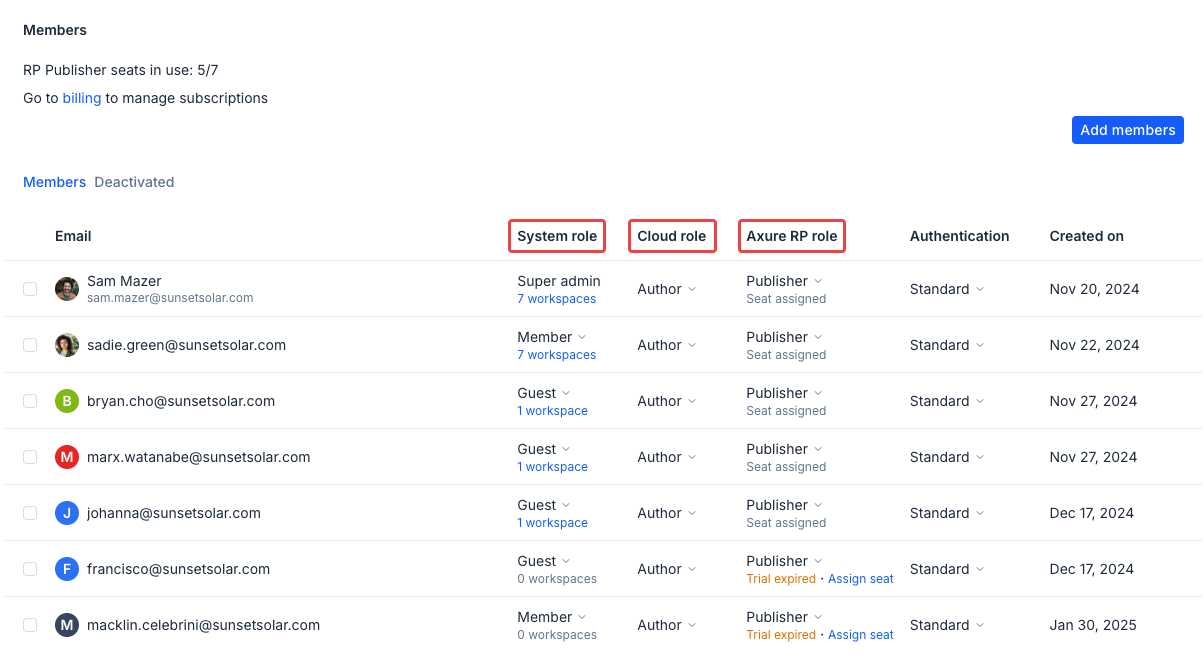
Task: Click marx.watanabe's red M avatar
Action: coord(66,457)
